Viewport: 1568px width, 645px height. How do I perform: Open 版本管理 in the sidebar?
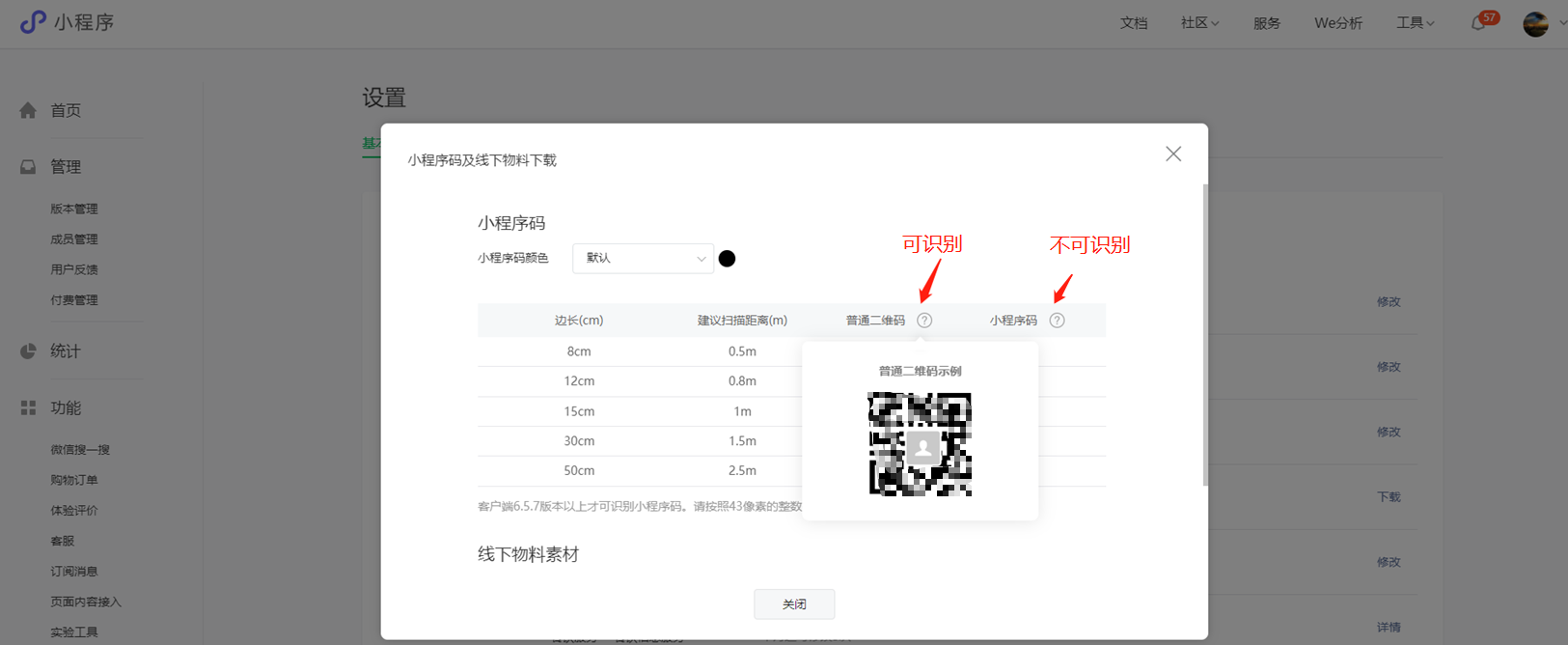pyautogui.click(x=74, y=209)
